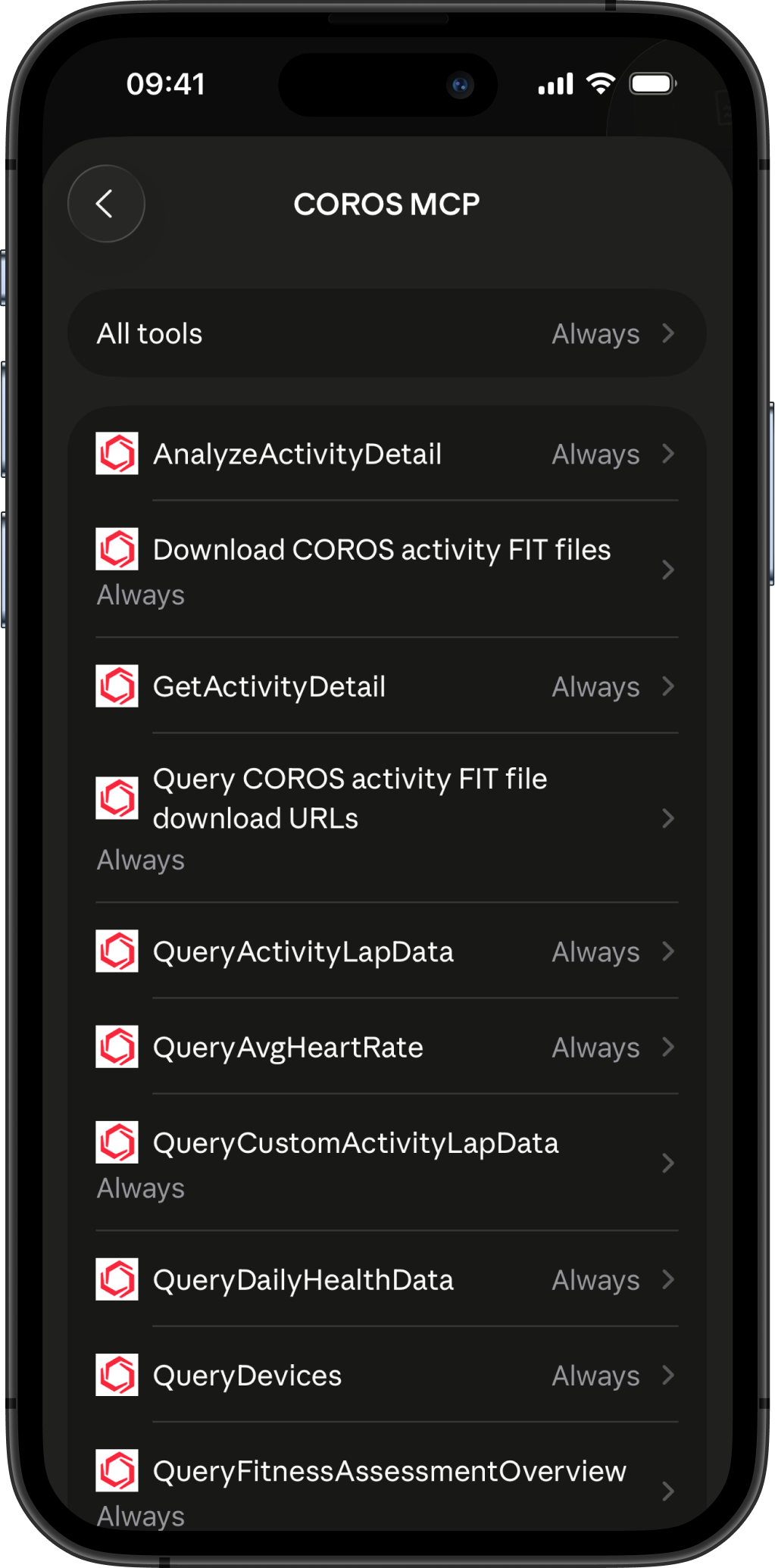Click COROS icon beside Query COROS activity FIT file download URLs

(x=117, y=798)
